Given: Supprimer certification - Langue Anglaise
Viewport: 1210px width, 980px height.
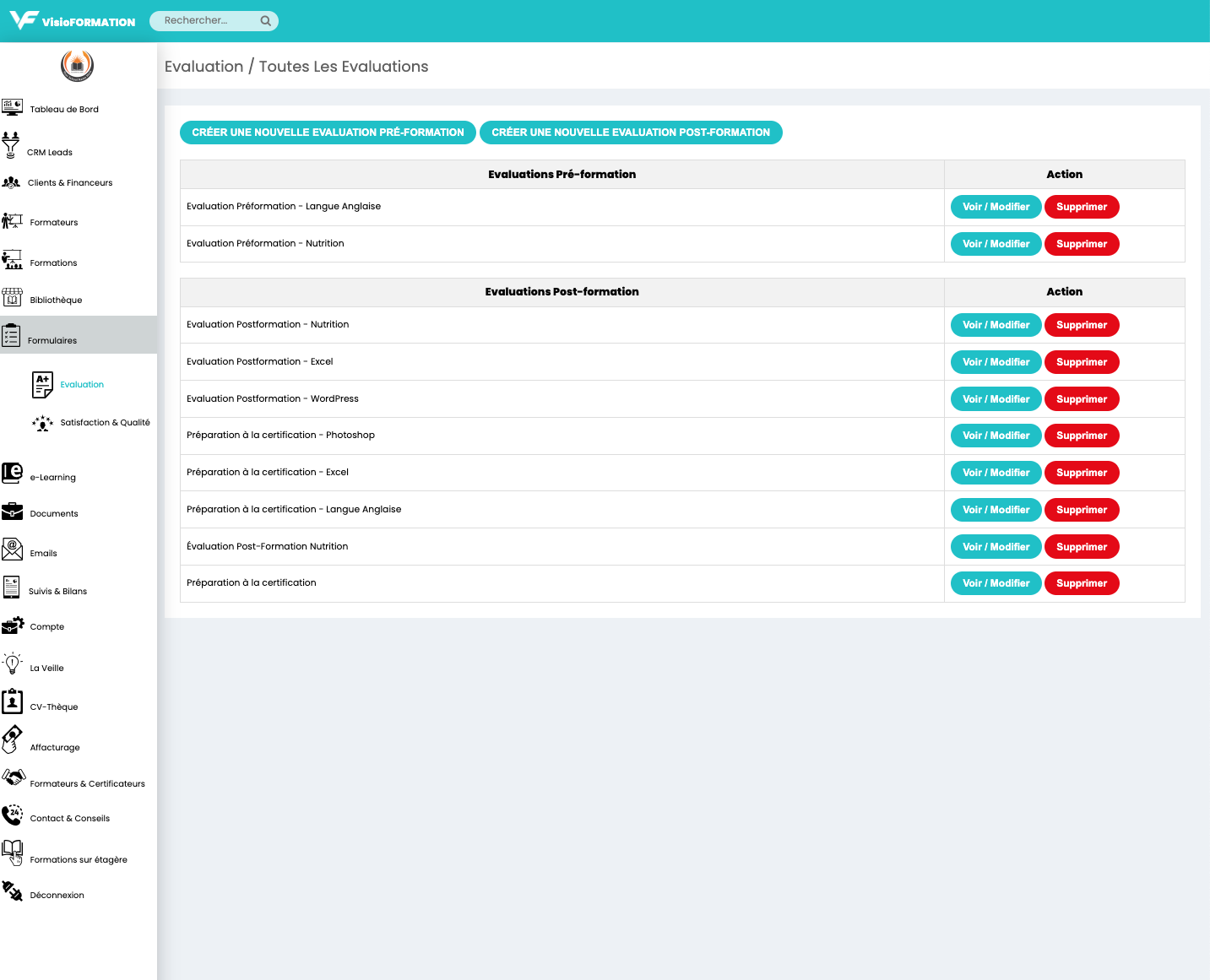Looking at the screenshot, I should (x=1082, y=510).
